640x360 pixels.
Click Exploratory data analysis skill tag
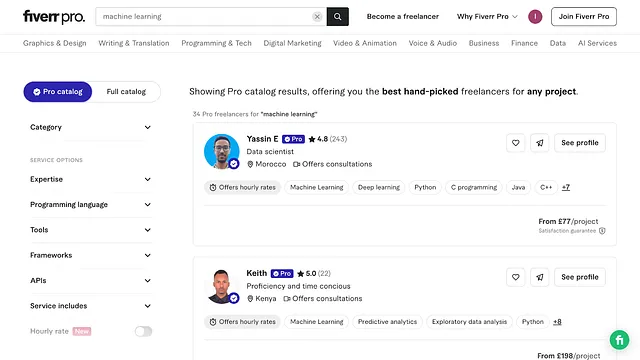pyautogui.click(x=469, y=322)
